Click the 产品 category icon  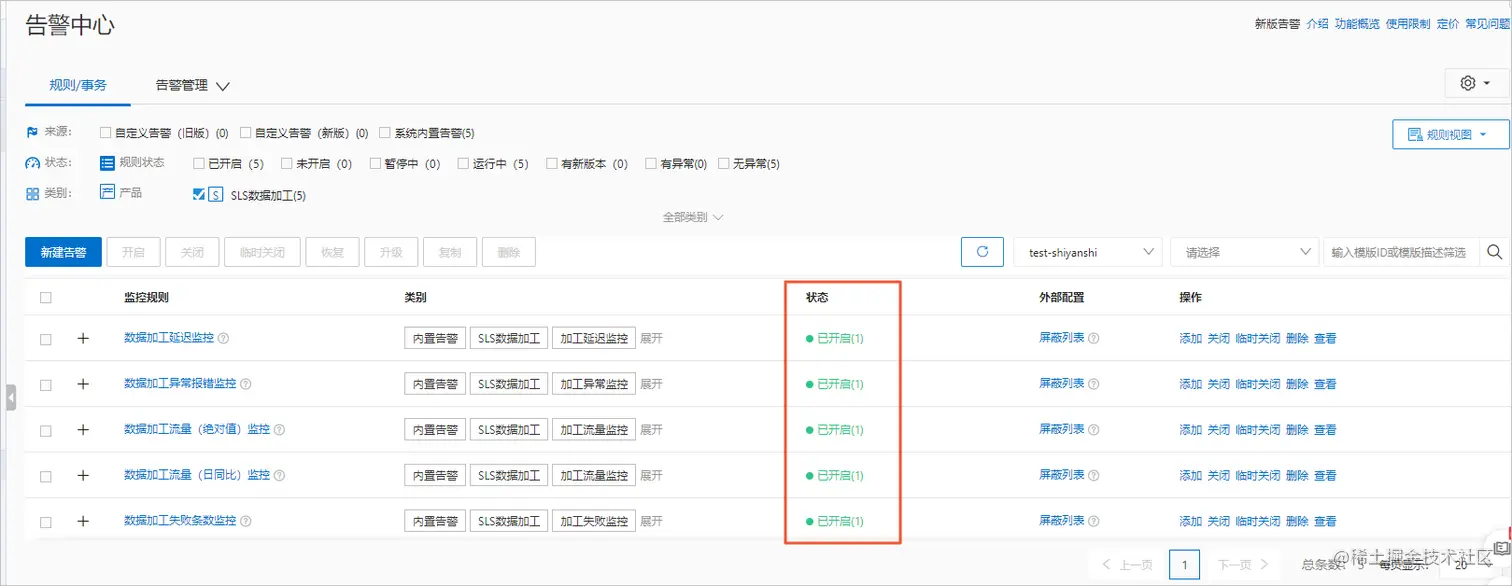pos(107,192)
